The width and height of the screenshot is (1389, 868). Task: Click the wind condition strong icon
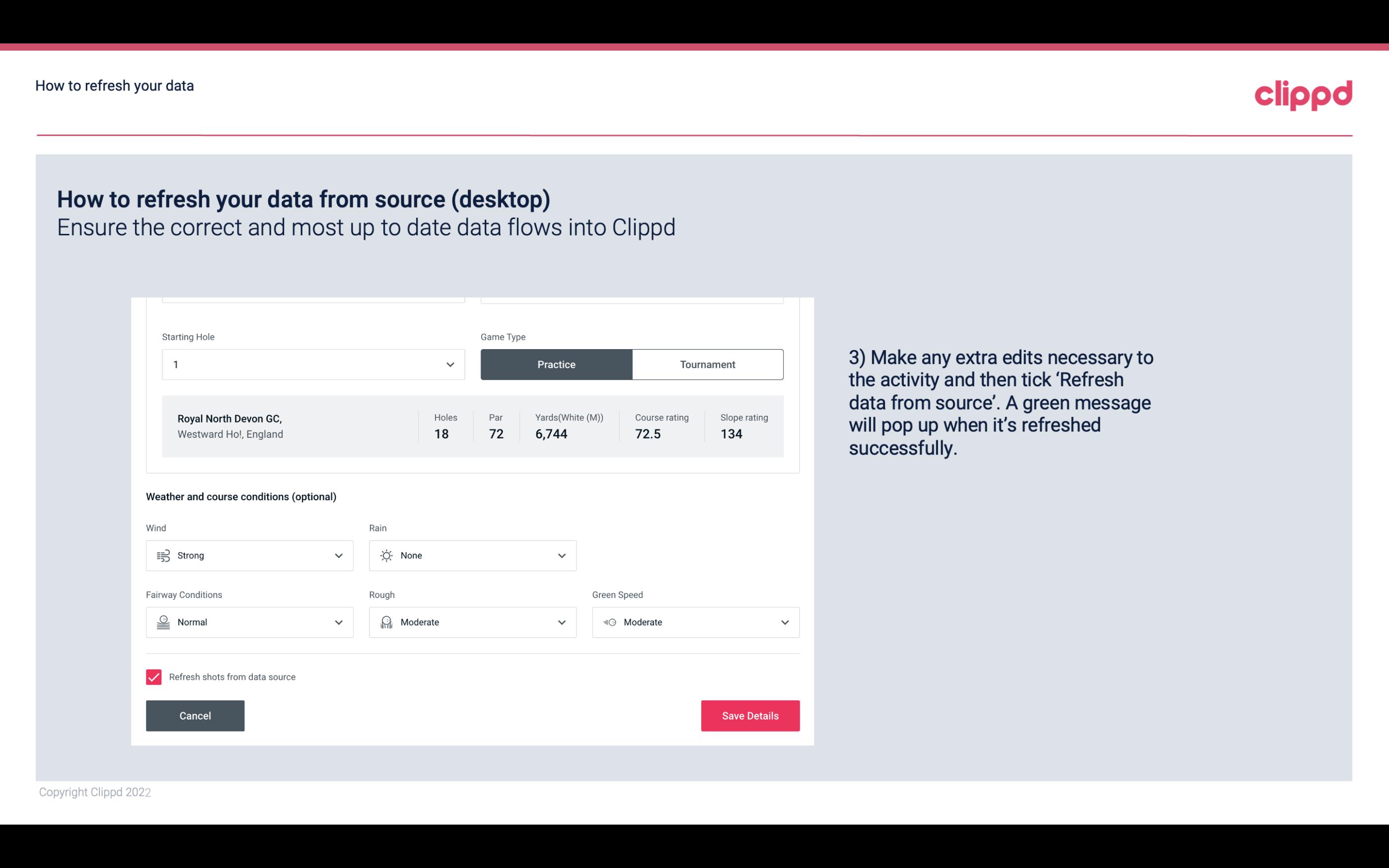pyautogui.click(x=163, y=555)
